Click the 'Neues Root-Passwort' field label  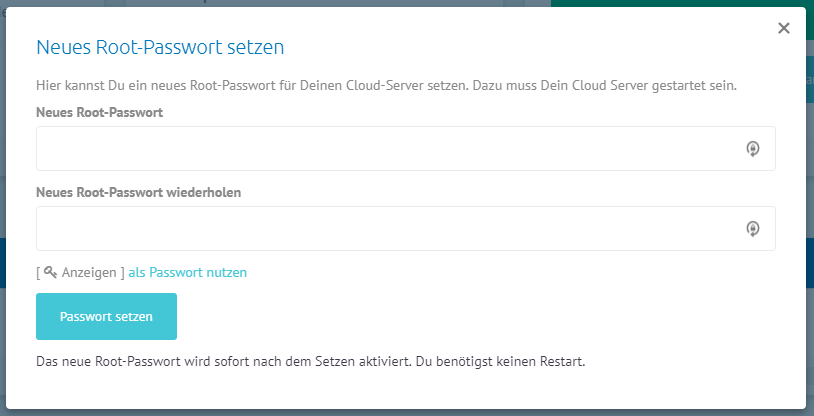(100, 112)
